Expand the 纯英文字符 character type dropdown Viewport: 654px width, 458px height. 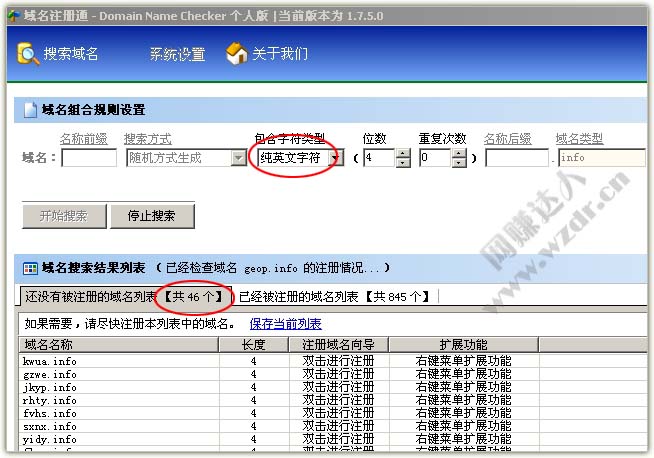336,158
